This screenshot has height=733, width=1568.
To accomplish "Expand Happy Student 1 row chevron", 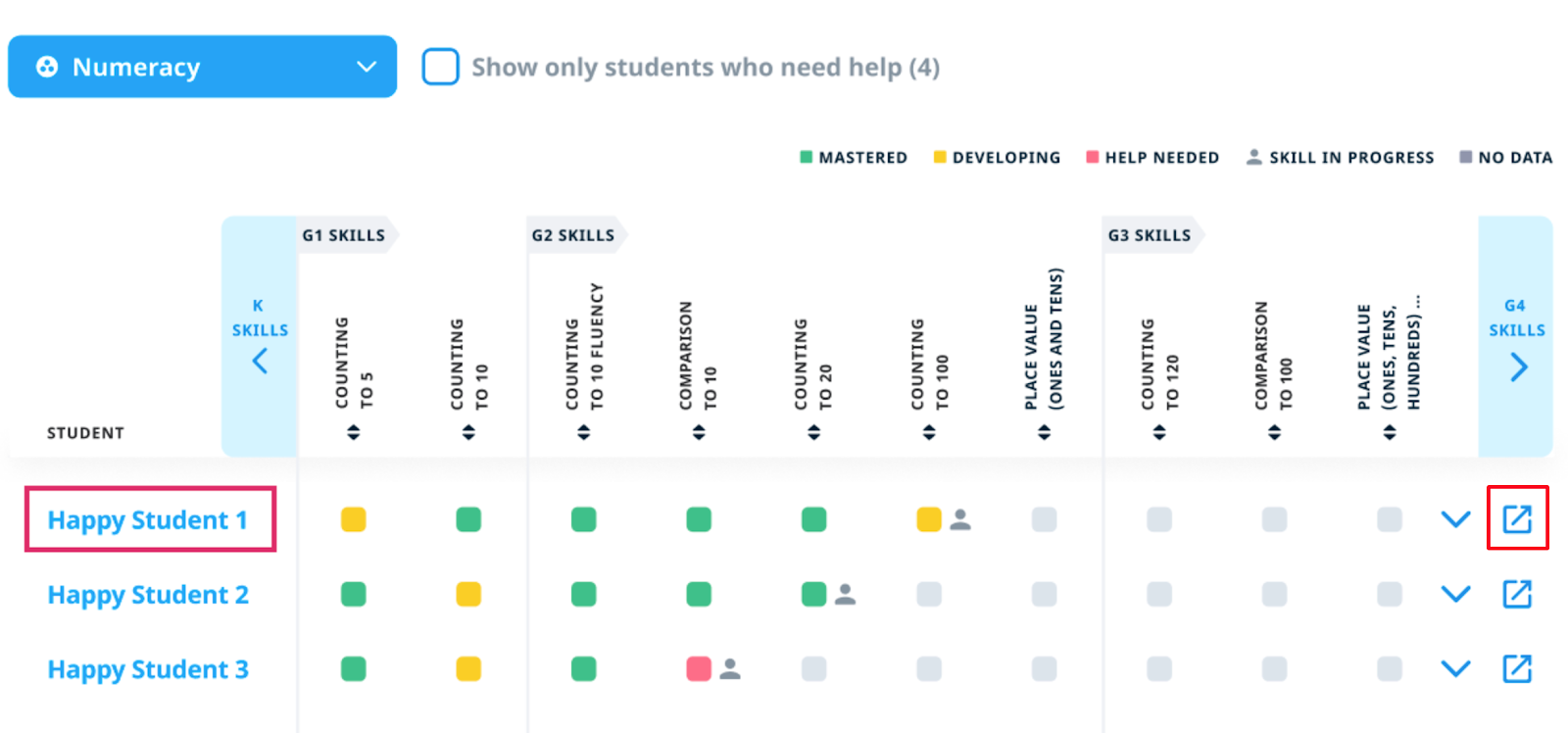I will point(1455,519).
